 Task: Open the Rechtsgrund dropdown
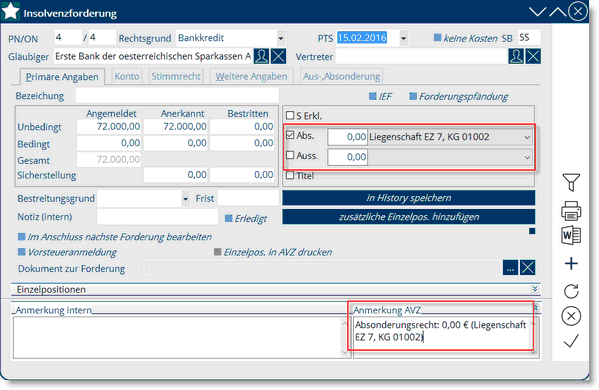point(281,38)
